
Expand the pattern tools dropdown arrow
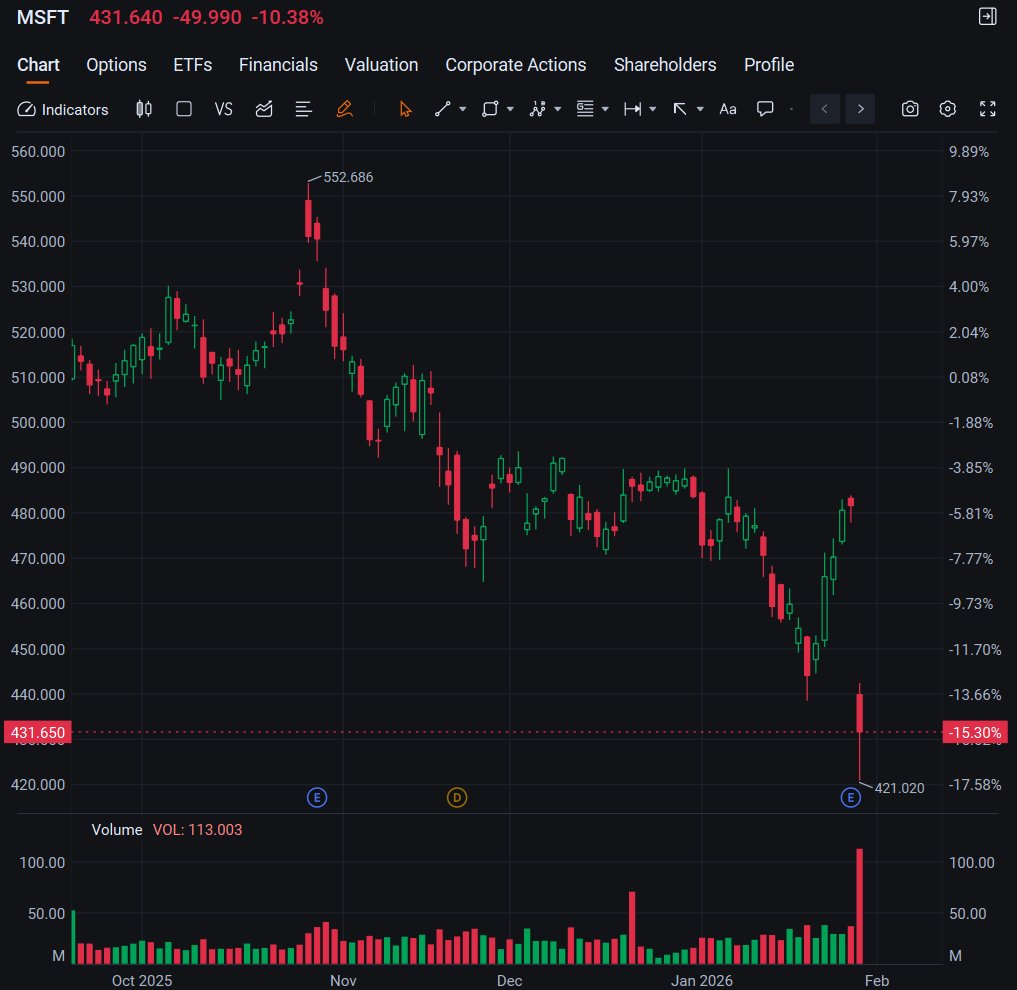[x=558, y=110]
